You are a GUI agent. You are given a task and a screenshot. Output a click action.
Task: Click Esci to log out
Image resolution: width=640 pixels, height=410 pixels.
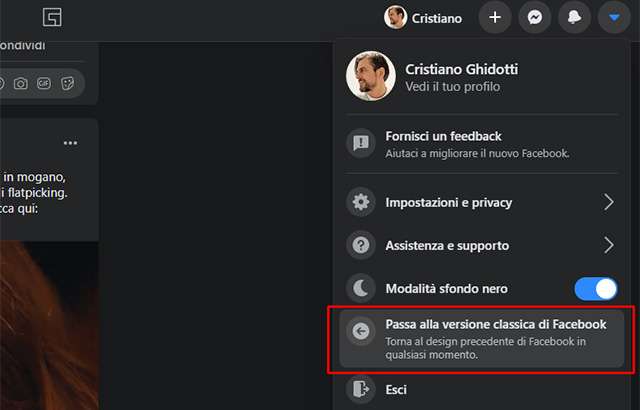[x=396, y=389]
